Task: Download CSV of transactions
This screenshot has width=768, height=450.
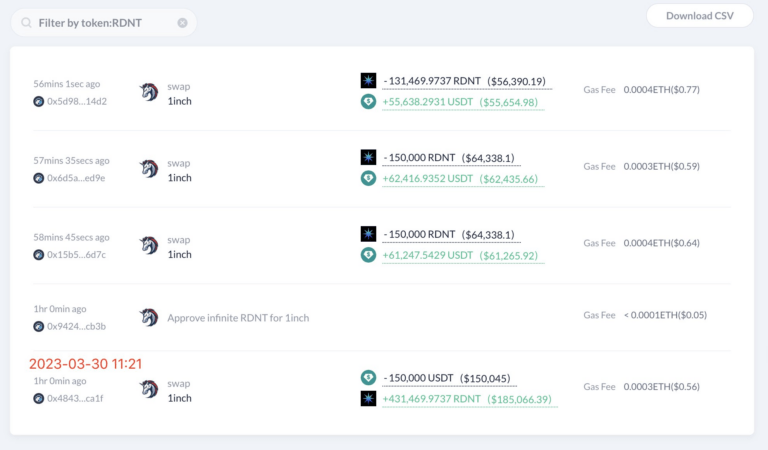Action: [699, 16]
